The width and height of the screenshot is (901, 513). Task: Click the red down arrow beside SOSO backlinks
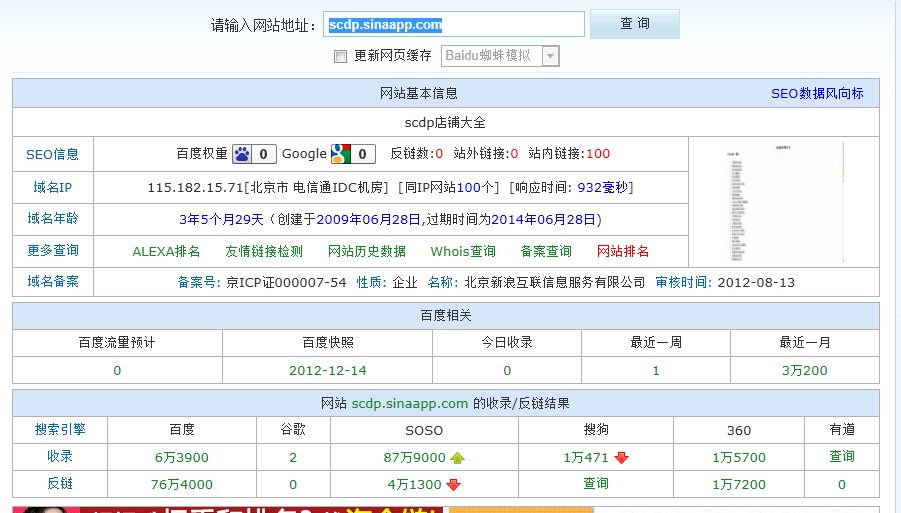[x=453, y=485]
